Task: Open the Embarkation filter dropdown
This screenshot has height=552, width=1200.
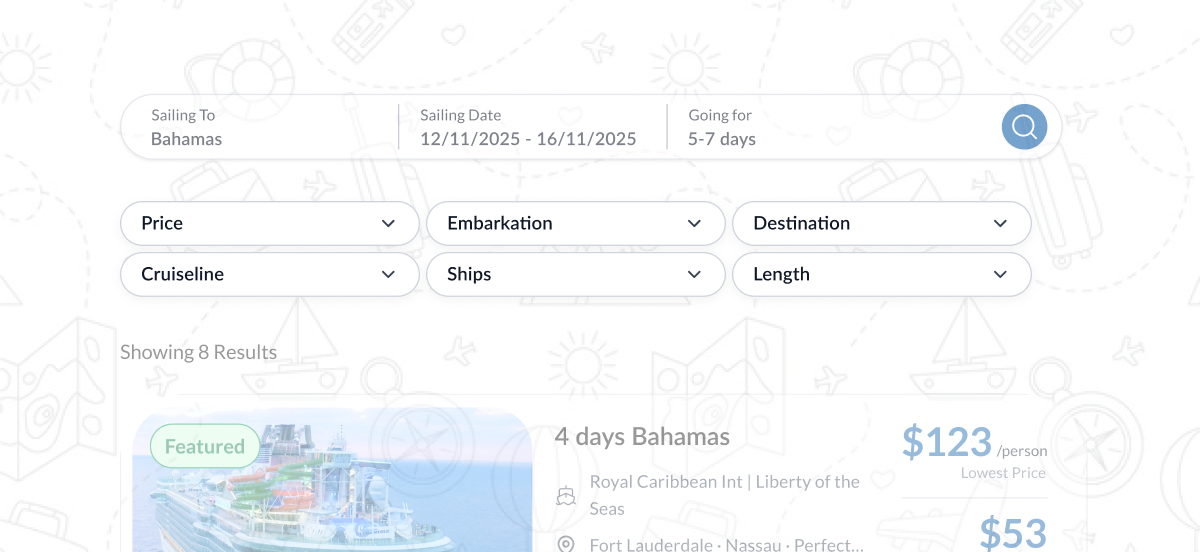Action: (x=575, y=223)
